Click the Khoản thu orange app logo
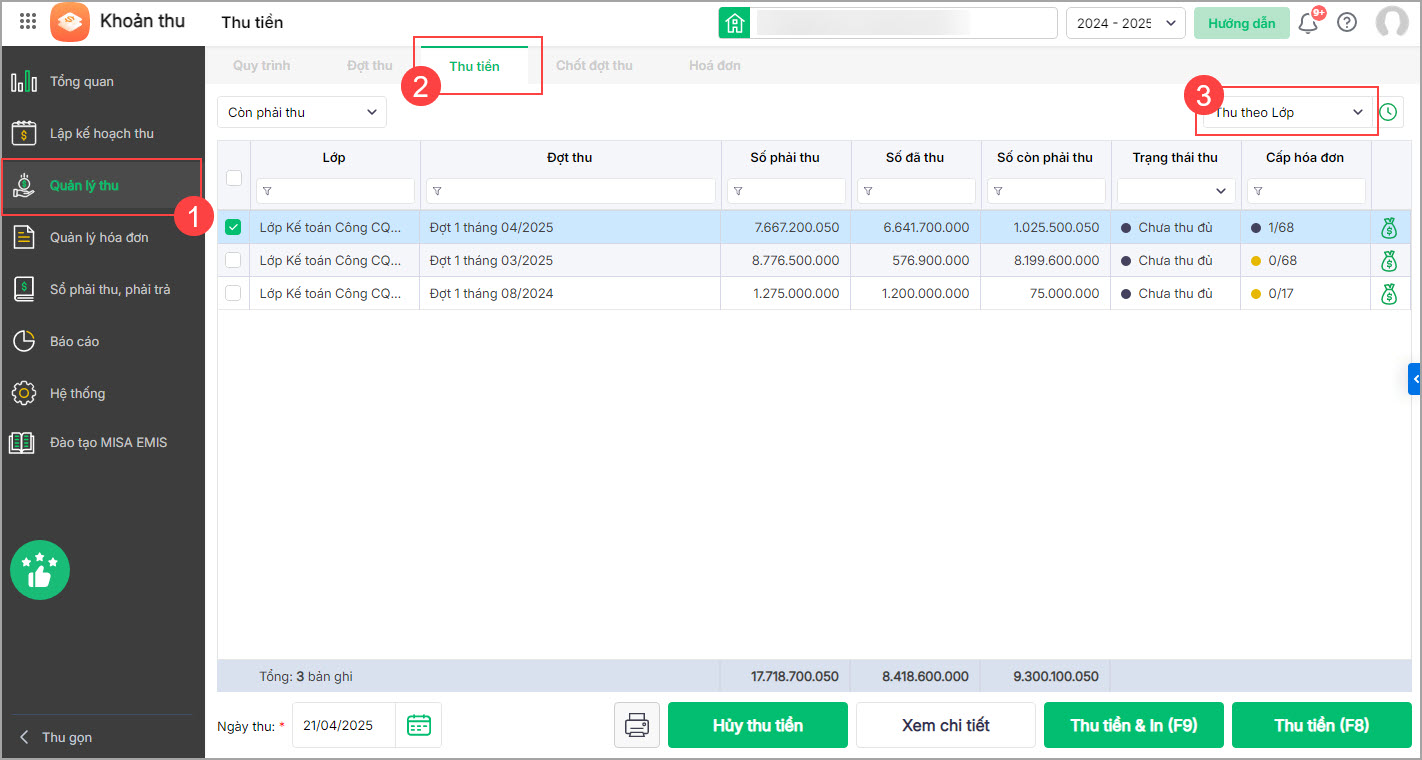 tap(70, 22)
